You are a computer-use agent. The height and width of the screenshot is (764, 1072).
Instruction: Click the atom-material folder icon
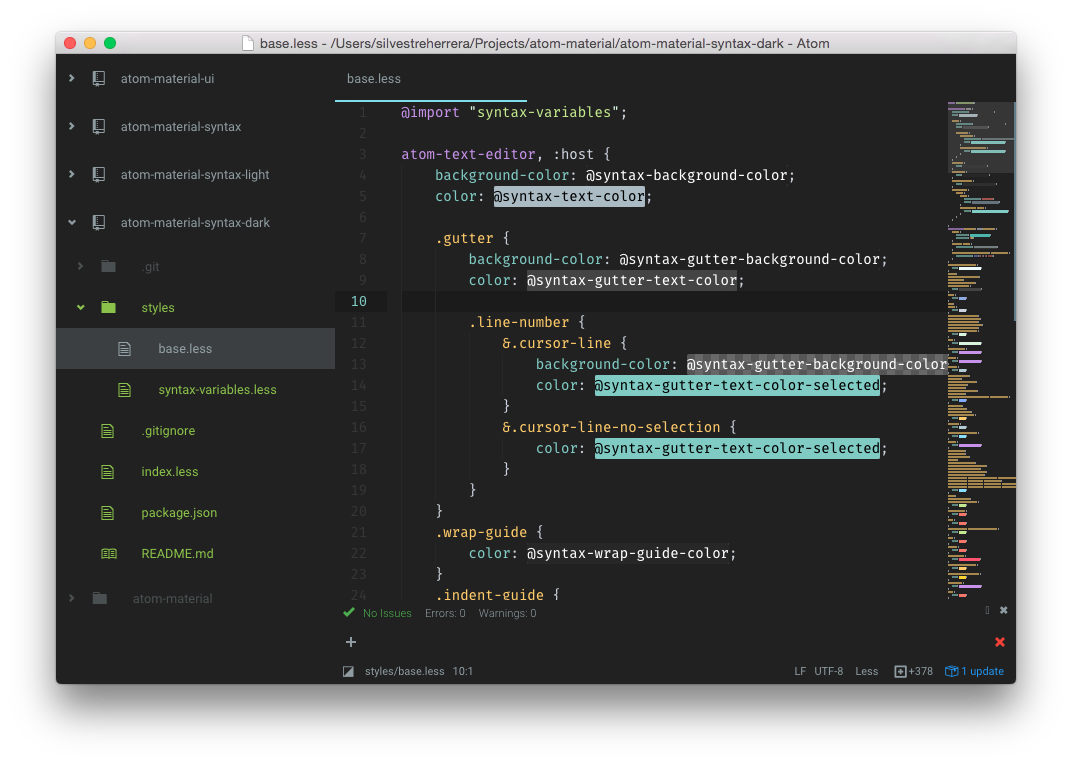[x=100, y=598]
